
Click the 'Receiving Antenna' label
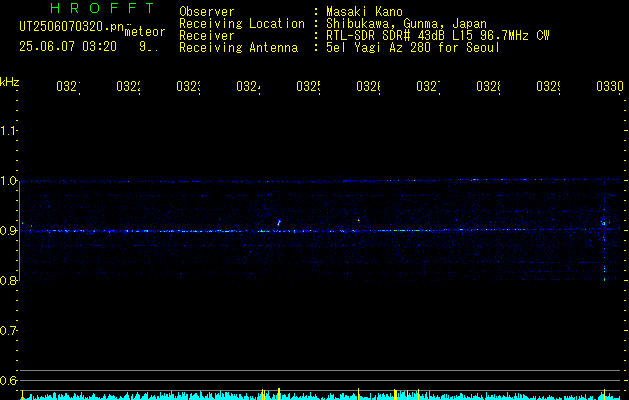(x=239, y=48)
